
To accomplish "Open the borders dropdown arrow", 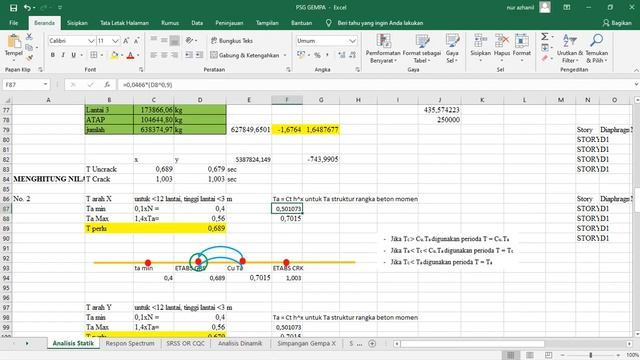I will tap(102, 55).
